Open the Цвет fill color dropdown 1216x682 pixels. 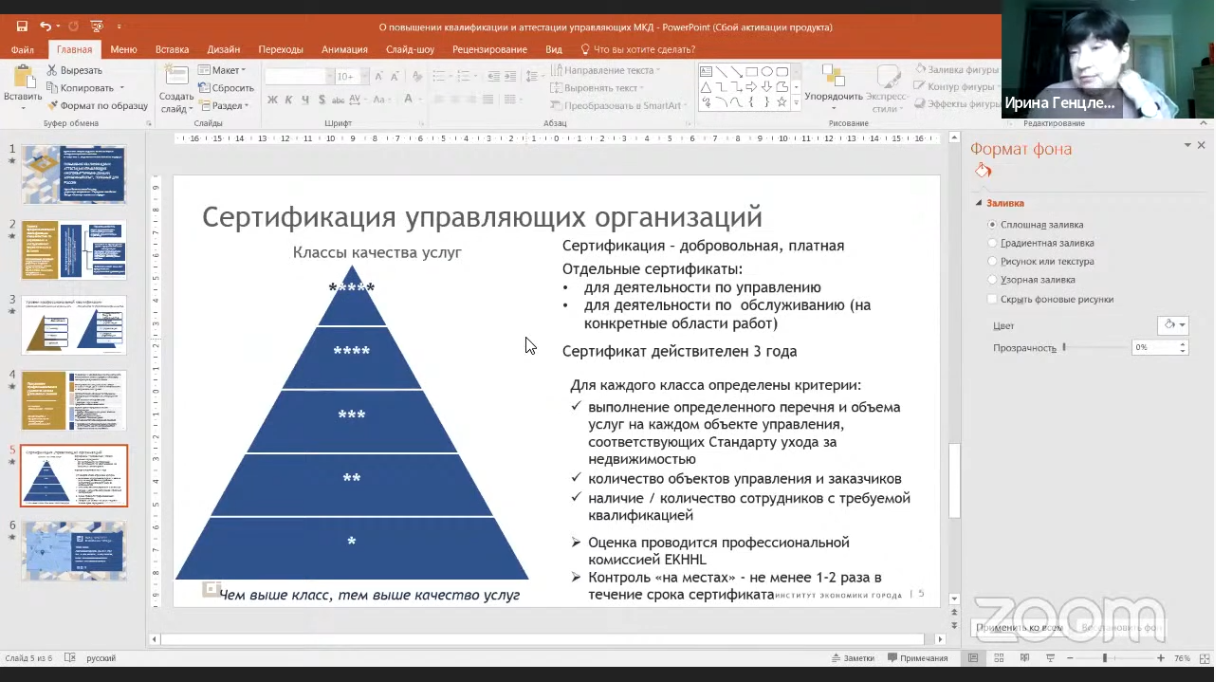tap(1172, 325)
